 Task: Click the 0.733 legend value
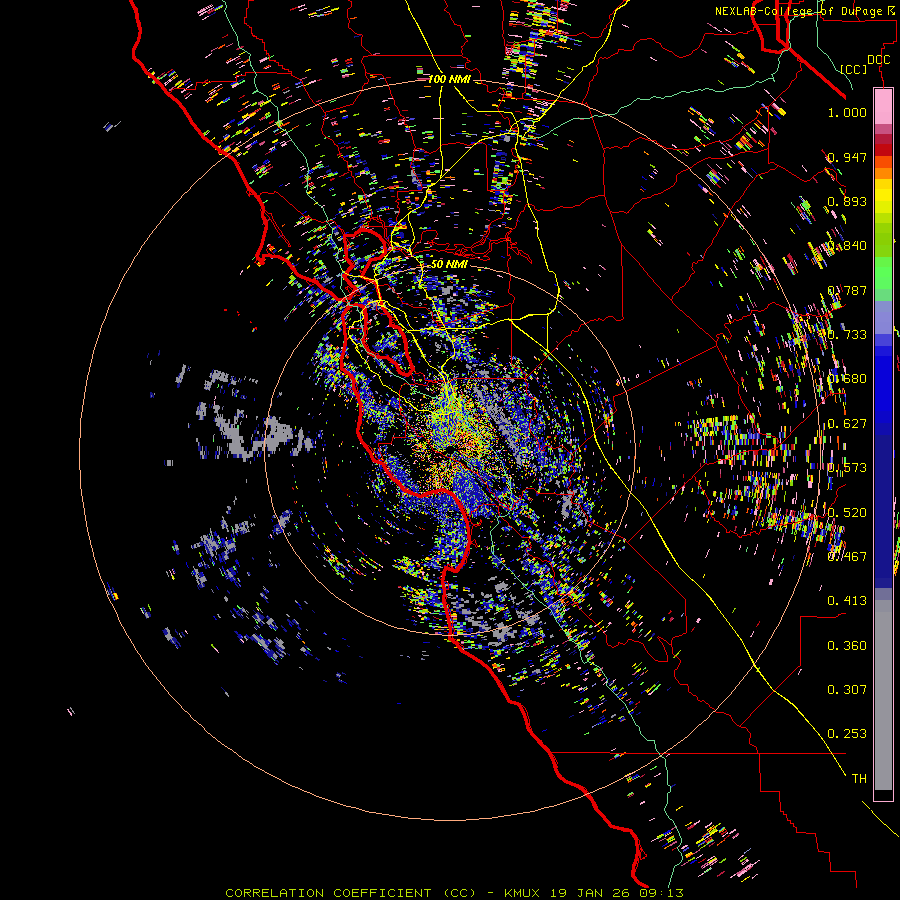[847, 335]
